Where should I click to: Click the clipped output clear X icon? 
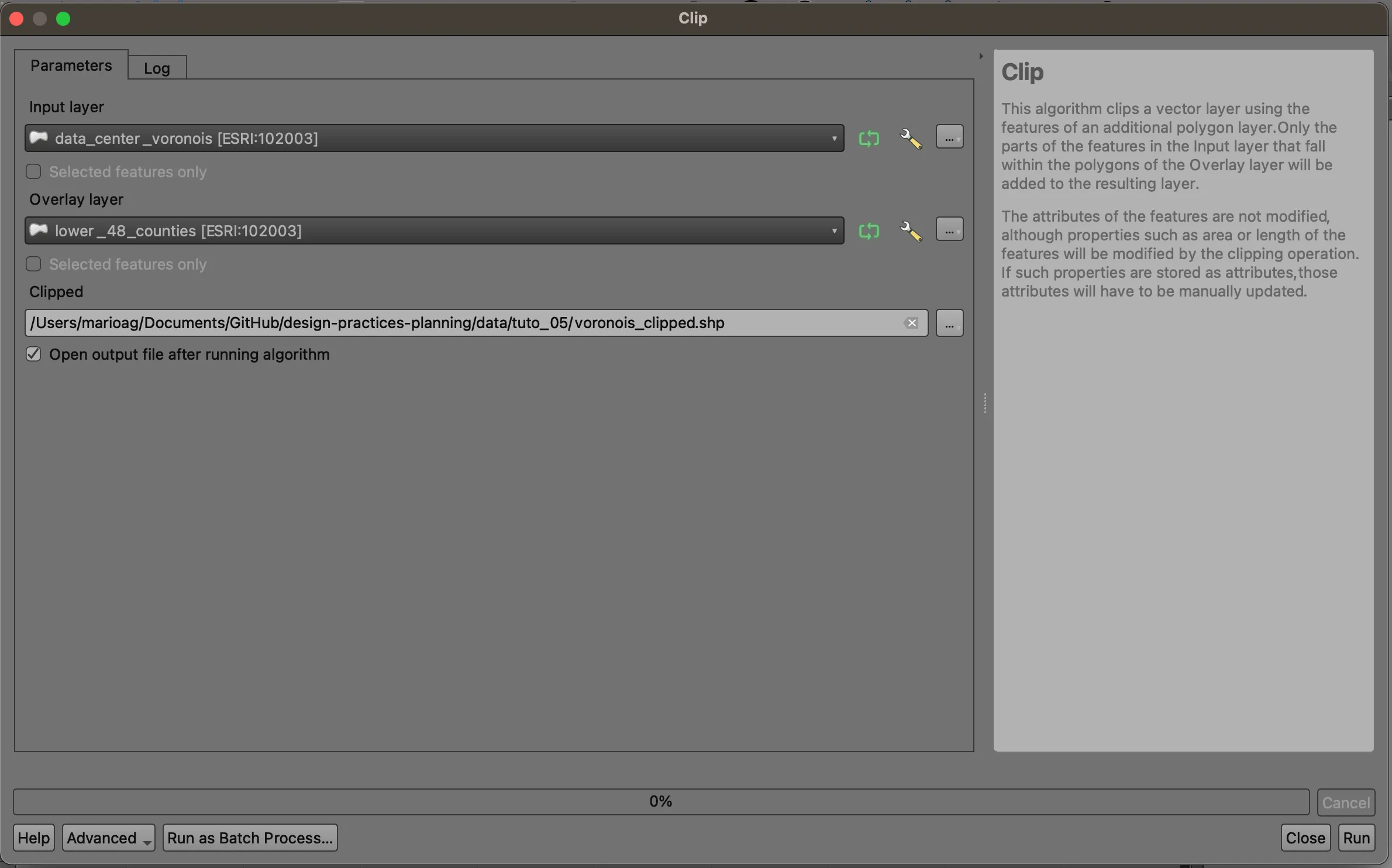[911, 322]
